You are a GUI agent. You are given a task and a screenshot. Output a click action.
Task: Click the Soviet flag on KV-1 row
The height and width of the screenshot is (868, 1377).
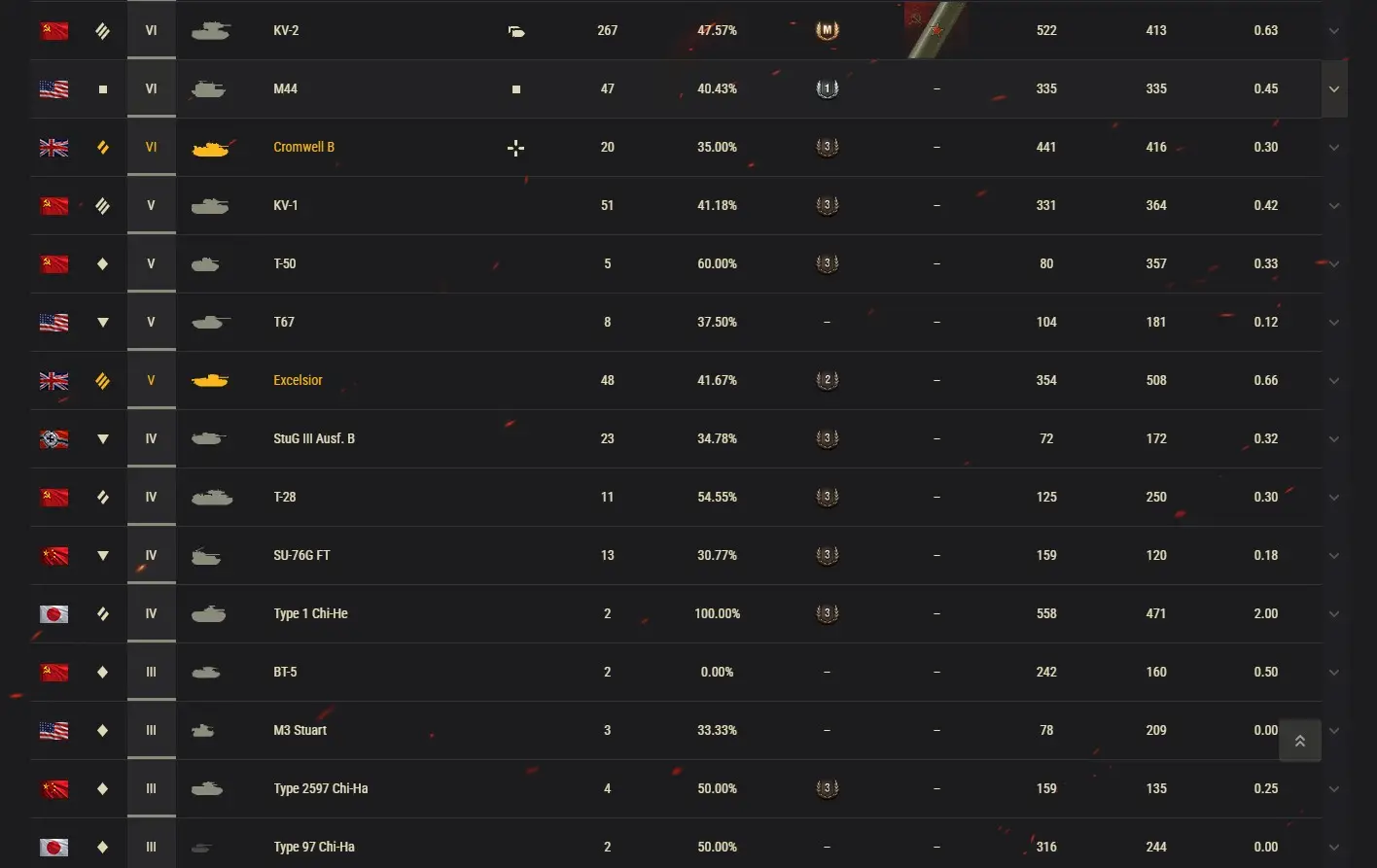tap(54, 205)
